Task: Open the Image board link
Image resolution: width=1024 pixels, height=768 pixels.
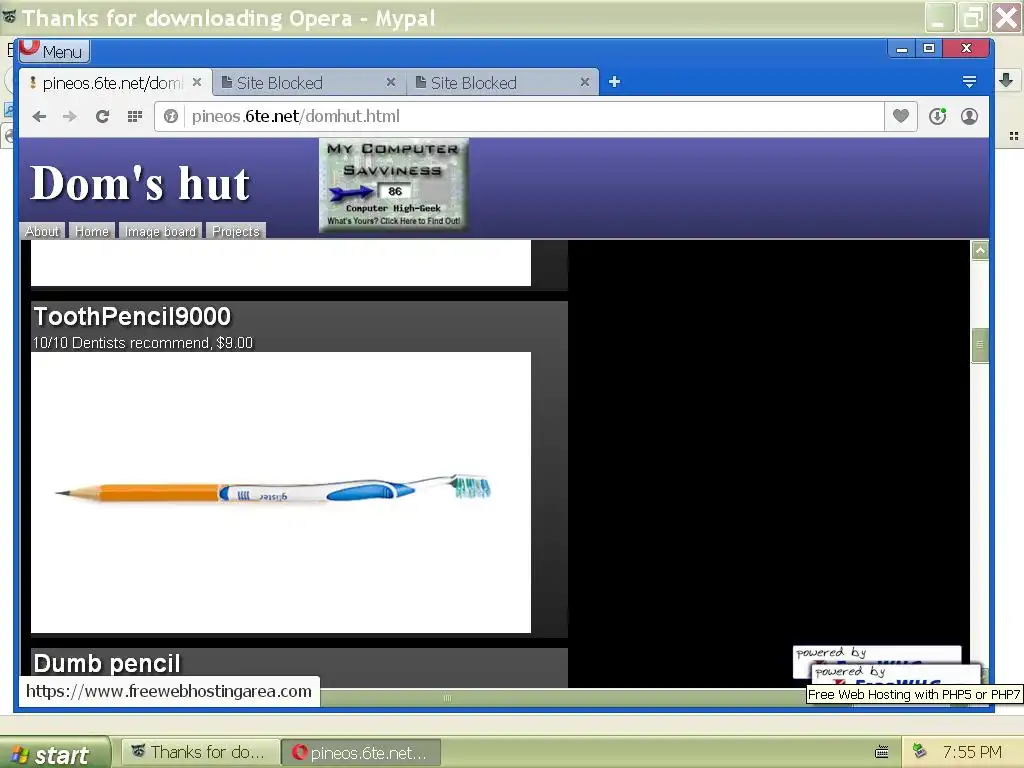Action: coord(160,231)
